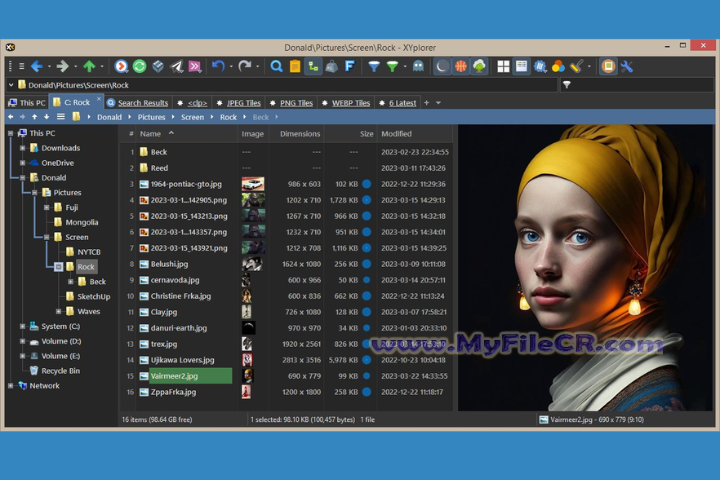Click the paper plane toolbar icon
The height and width of the screenshot is (480, 720).
coord(176,67)
